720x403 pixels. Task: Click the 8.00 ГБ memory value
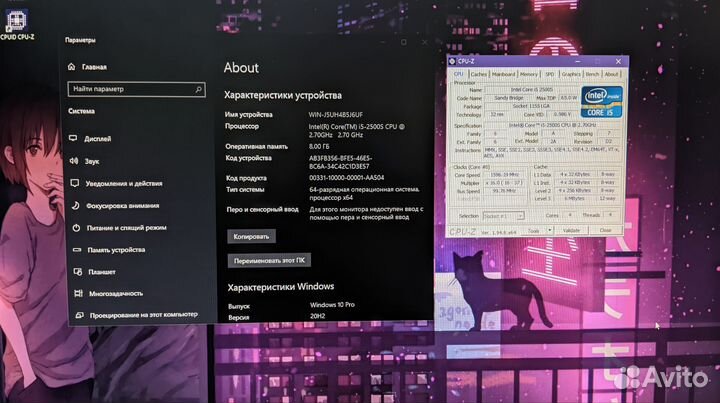tap(319, 146)
